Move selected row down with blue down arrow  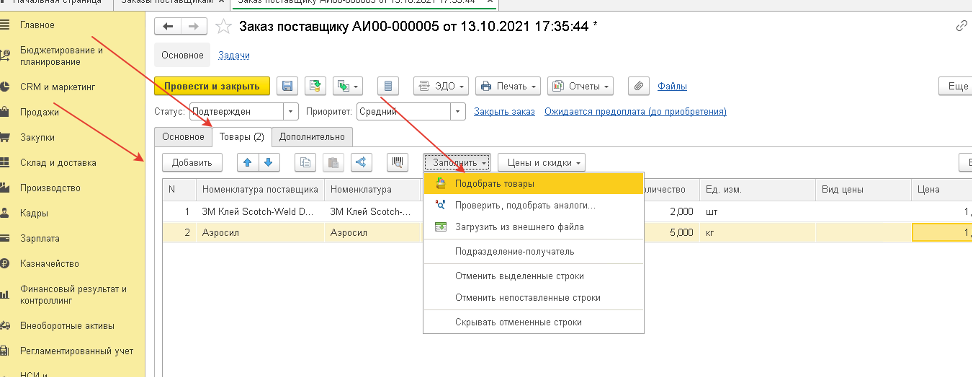click(x=268, y=162)
